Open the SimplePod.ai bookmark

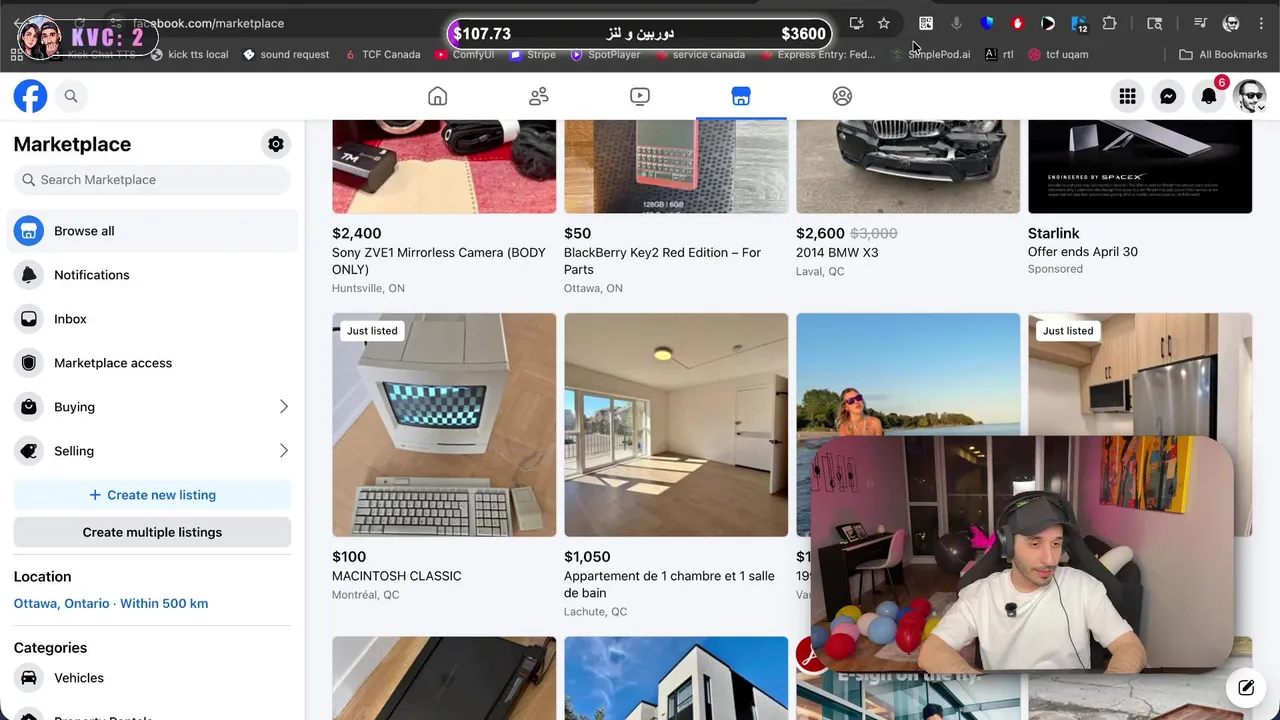click(931, 55)
